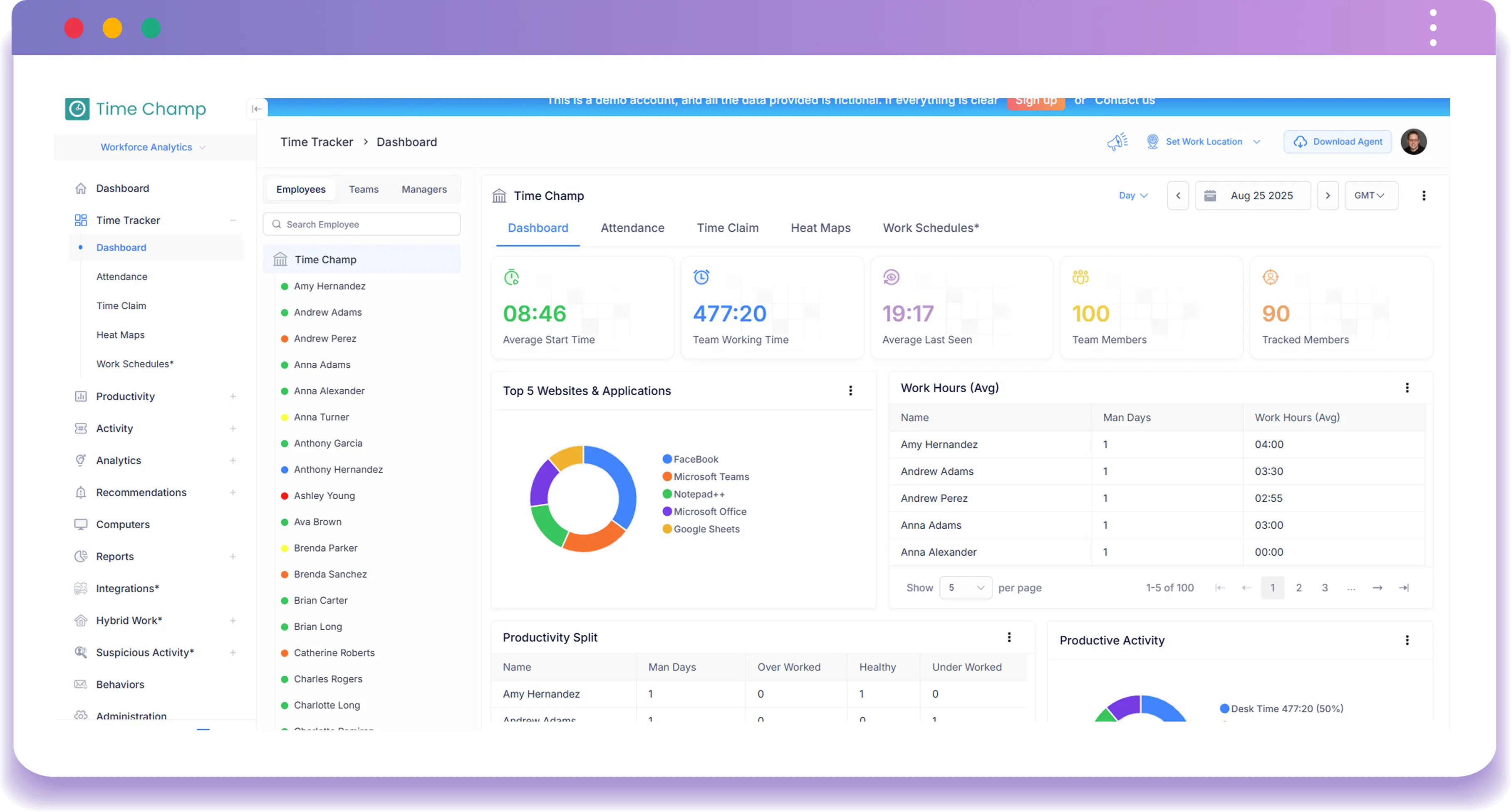Open the Productive Activity options menu
1511x812 pixels.
pos(1407,640)
